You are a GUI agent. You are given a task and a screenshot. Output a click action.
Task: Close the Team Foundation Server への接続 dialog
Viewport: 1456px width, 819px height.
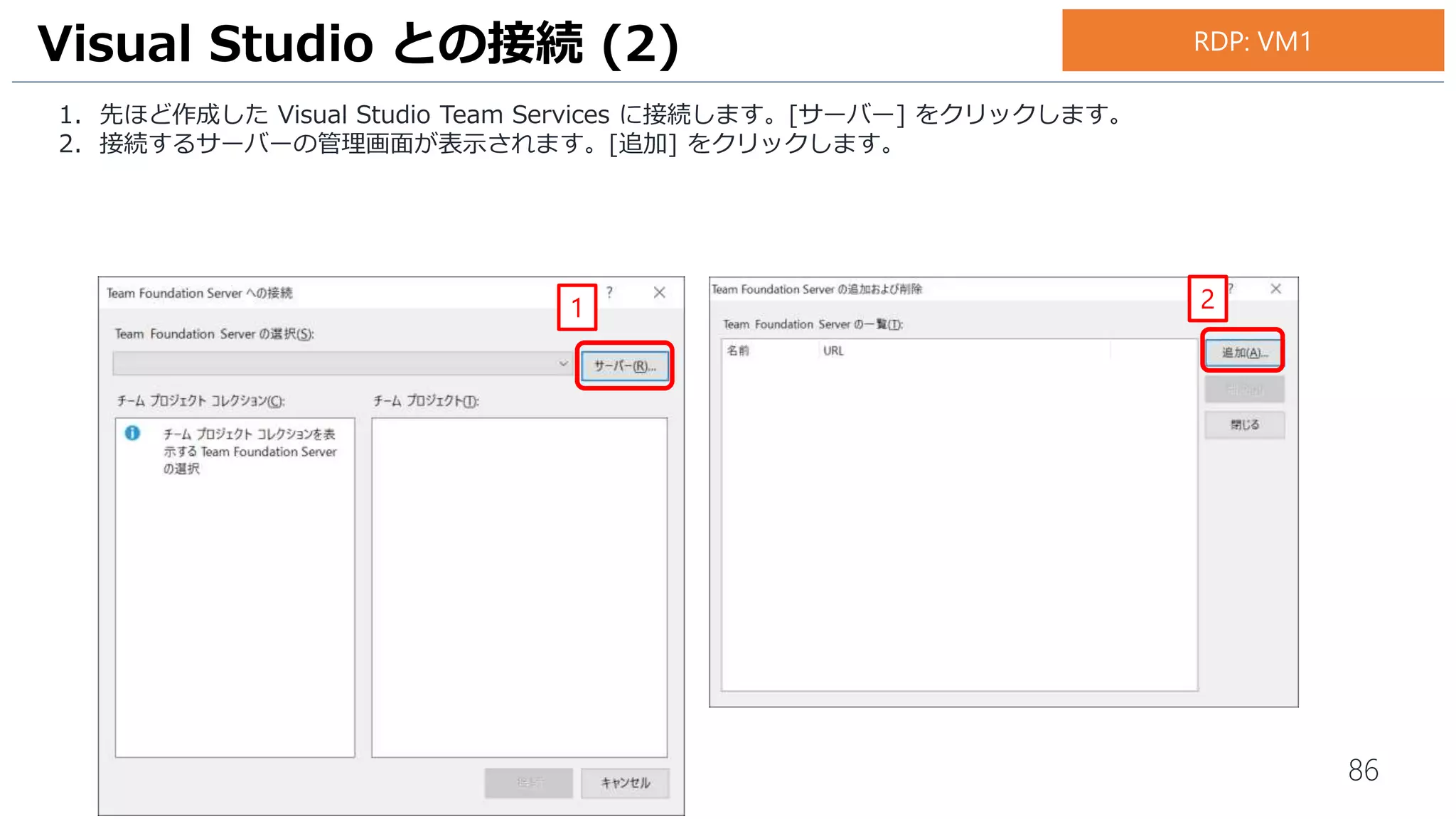[x=659, y=292]
